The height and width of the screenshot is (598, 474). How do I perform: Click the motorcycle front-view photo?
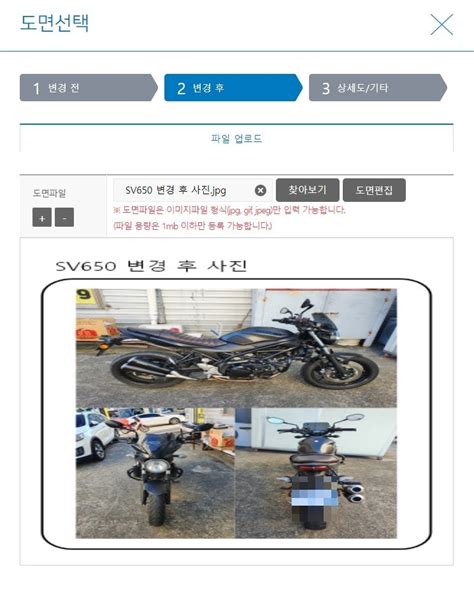click(x=156, y=473)
